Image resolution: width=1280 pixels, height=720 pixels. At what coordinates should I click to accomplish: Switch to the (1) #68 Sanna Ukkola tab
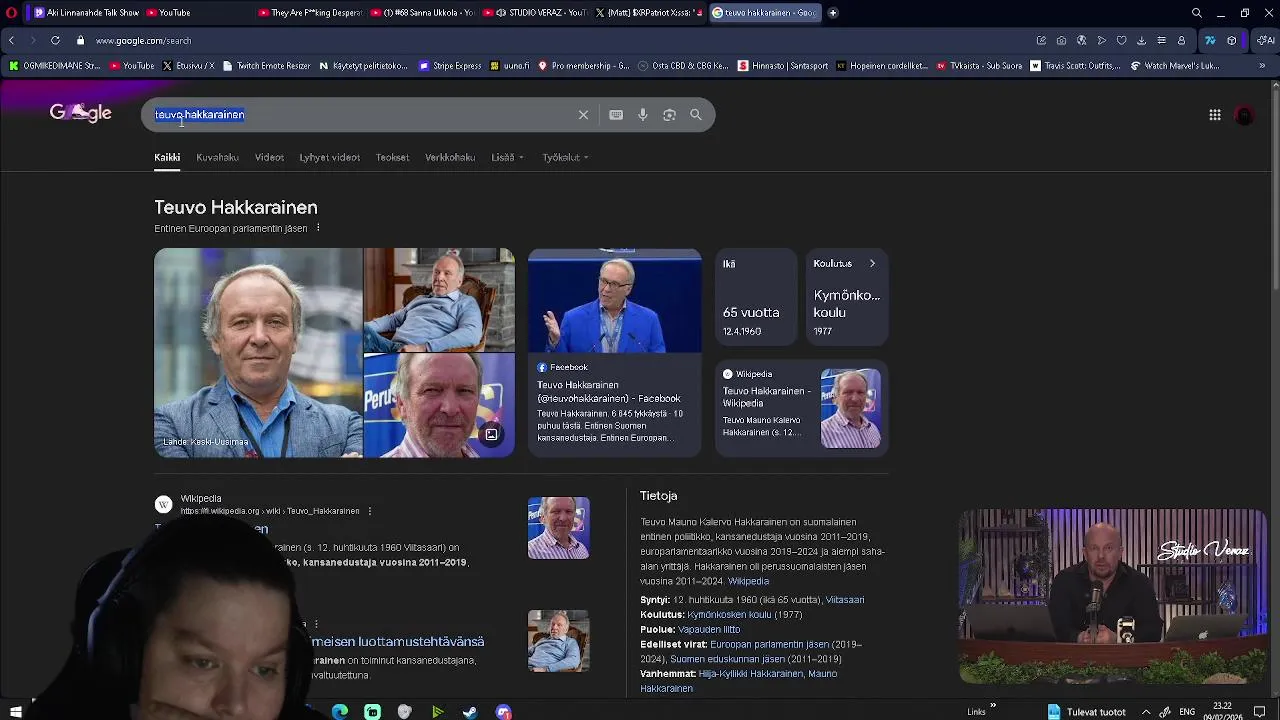[x=421, y=13]
